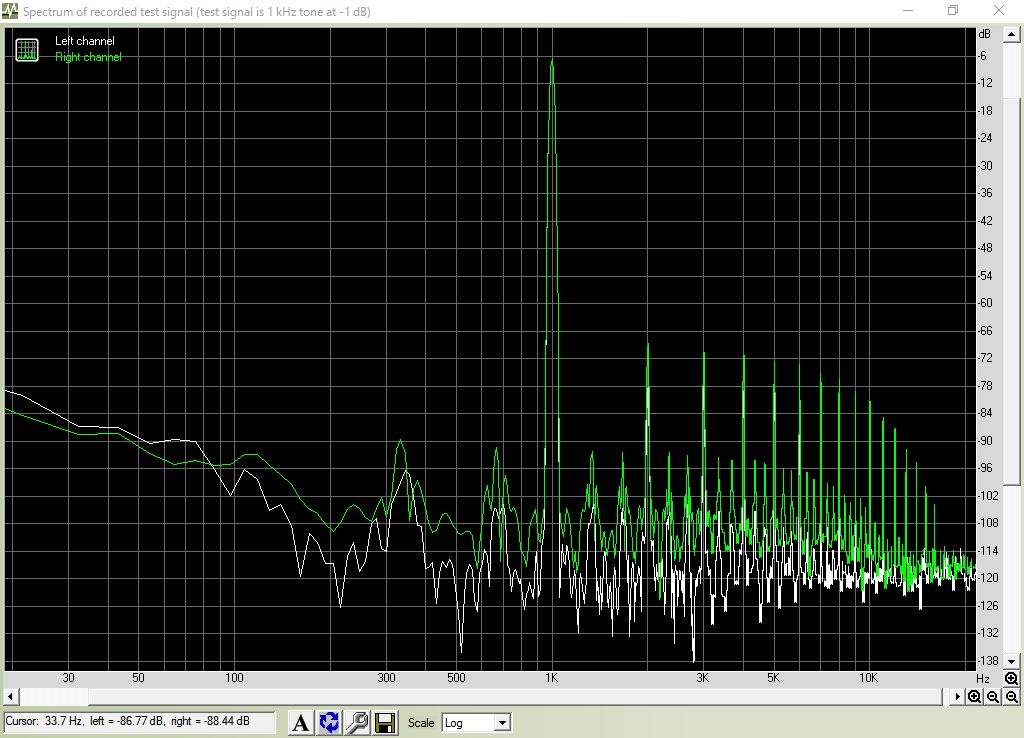This screenshot has width=1024, height=738.
Task: Click the '10K' frequency axis label
Action: (x=869, y=678)
